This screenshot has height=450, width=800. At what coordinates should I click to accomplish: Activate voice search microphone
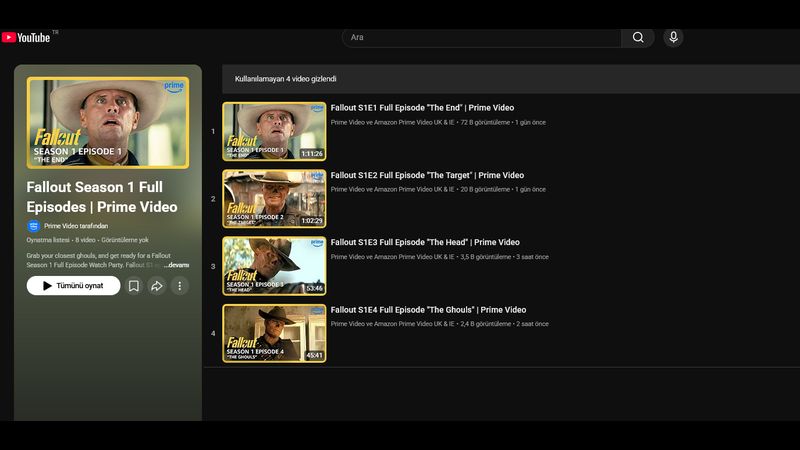[673, 37]
